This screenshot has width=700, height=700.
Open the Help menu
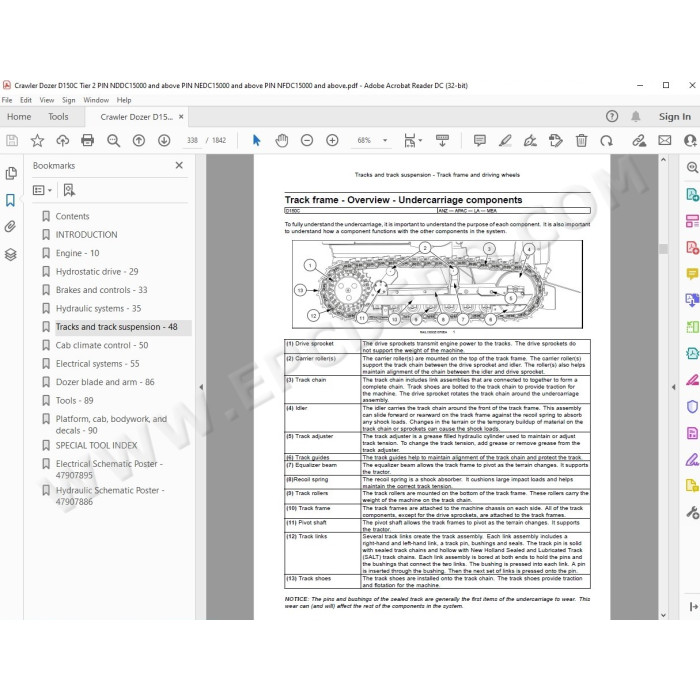click(x=124, y=100)
